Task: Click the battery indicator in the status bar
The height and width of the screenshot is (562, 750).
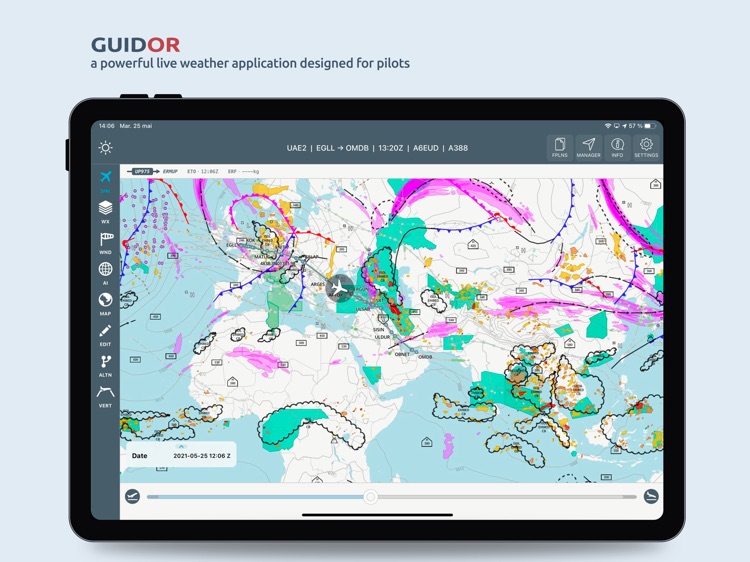Action: point(650,126)
